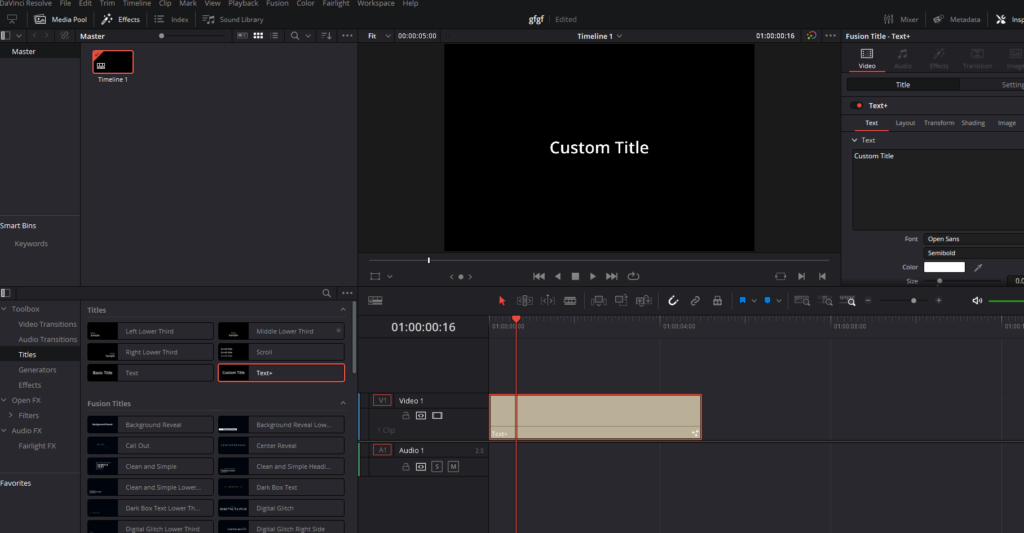Disable the Video 1 track

pos(437,415)
